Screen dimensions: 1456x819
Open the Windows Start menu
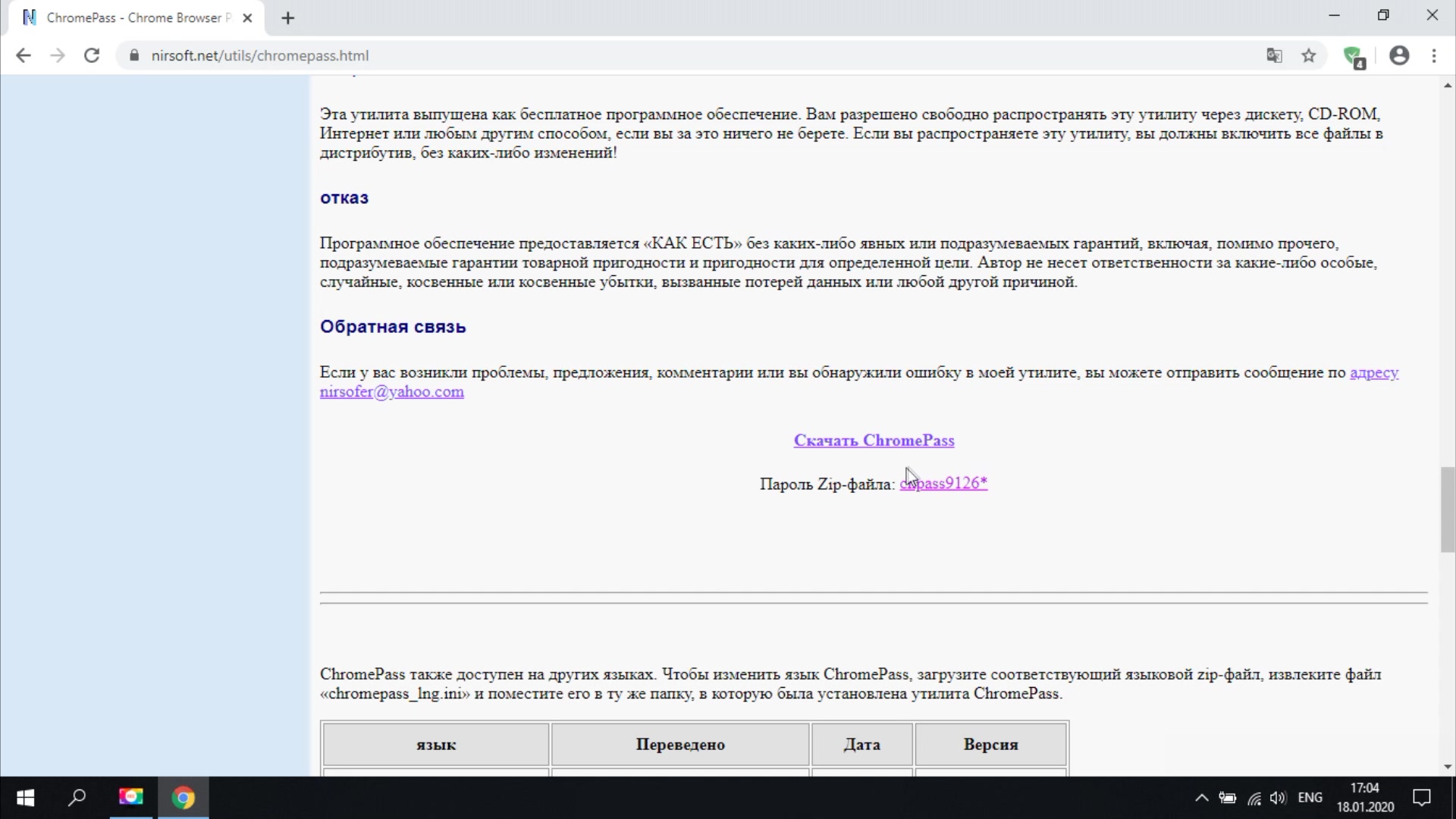click(24, 798)
